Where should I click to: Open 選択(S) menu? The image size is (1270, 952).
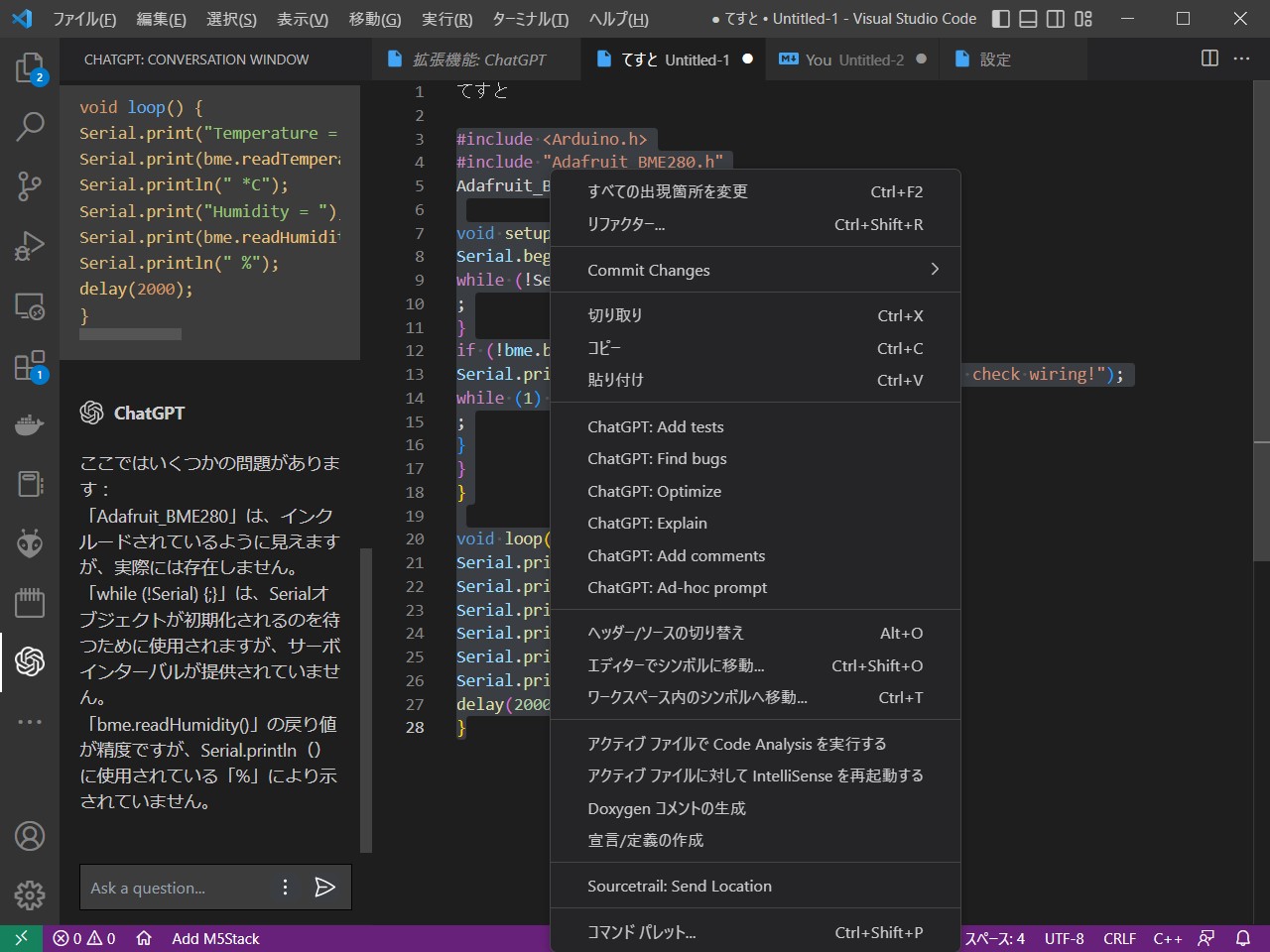[231, 19]
